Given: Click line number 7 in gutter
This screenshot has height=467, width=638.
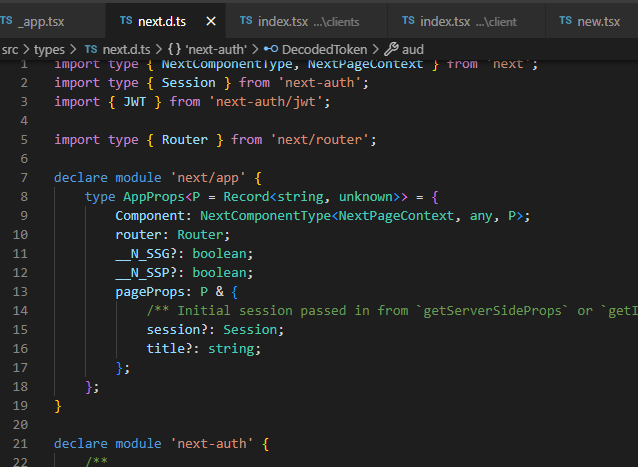Looking at the screenshot, I should pos(24,178).
